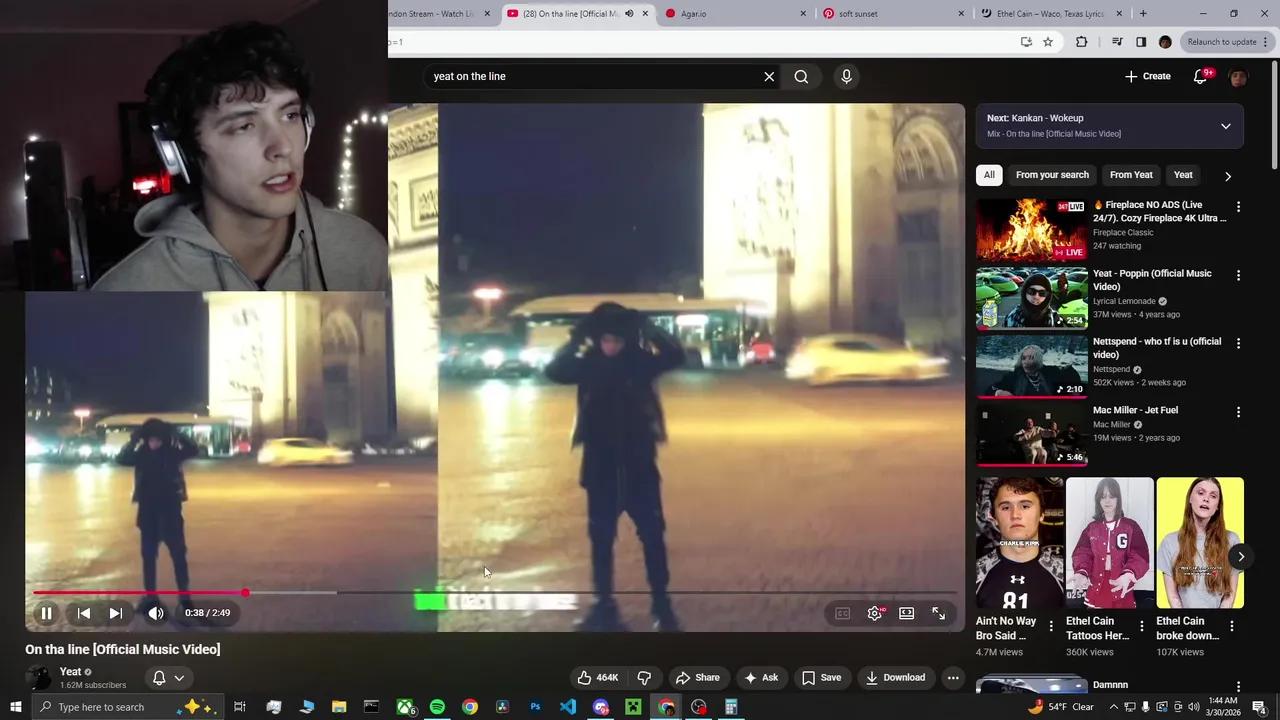Click Windows Start button

coord(16,707)
